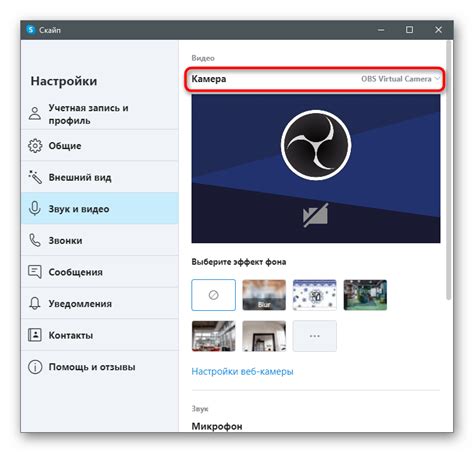Select the Звук и видео section
The image size is (474, 453).
point(100,209)
